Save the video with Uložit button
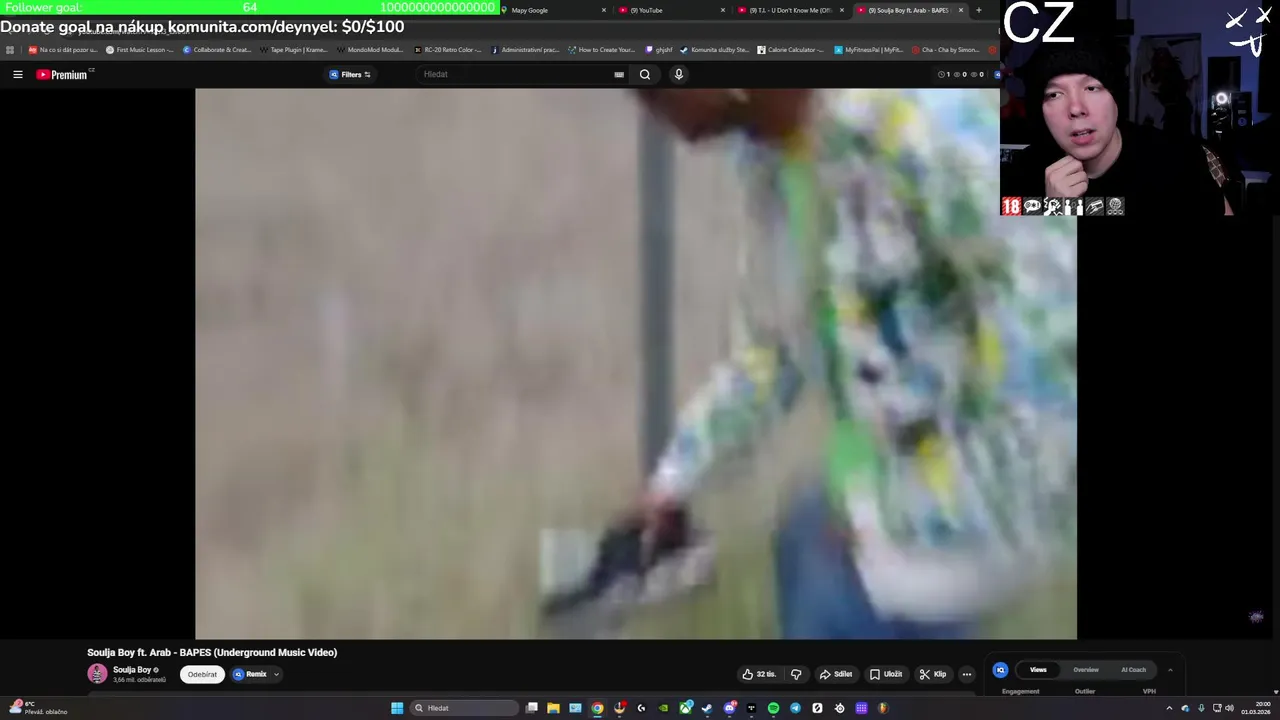1280x720 pixels. tap(886, 674)
